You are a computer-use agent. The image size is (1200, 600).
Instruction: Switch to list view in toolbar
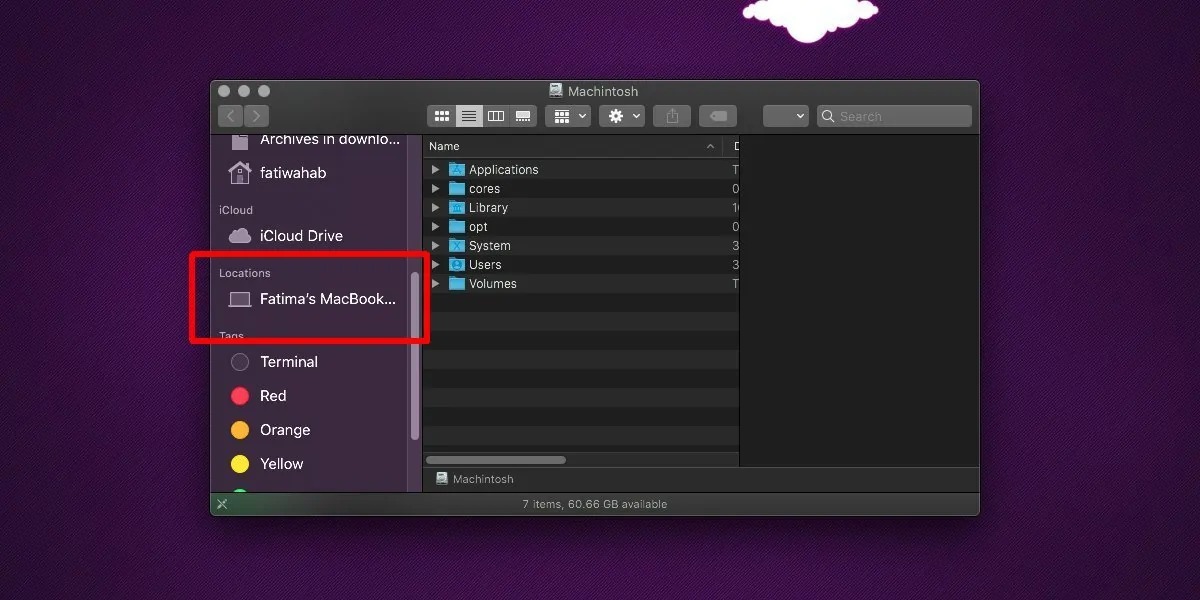point(469,116)
